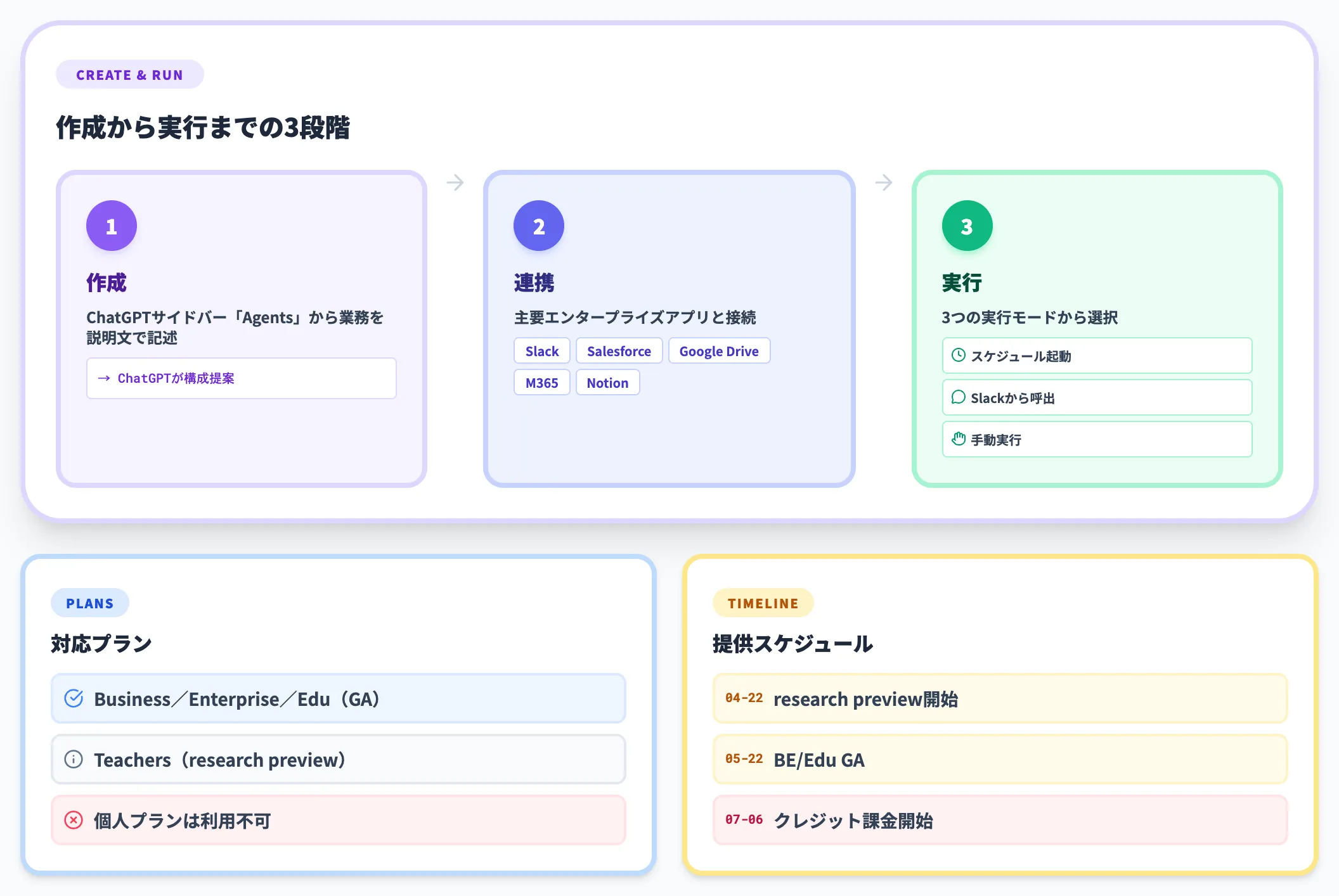Click the 作成から実行までの3段階 heading
The width and height of the screenshot is (1339, 896).
(x=203, y=127)
